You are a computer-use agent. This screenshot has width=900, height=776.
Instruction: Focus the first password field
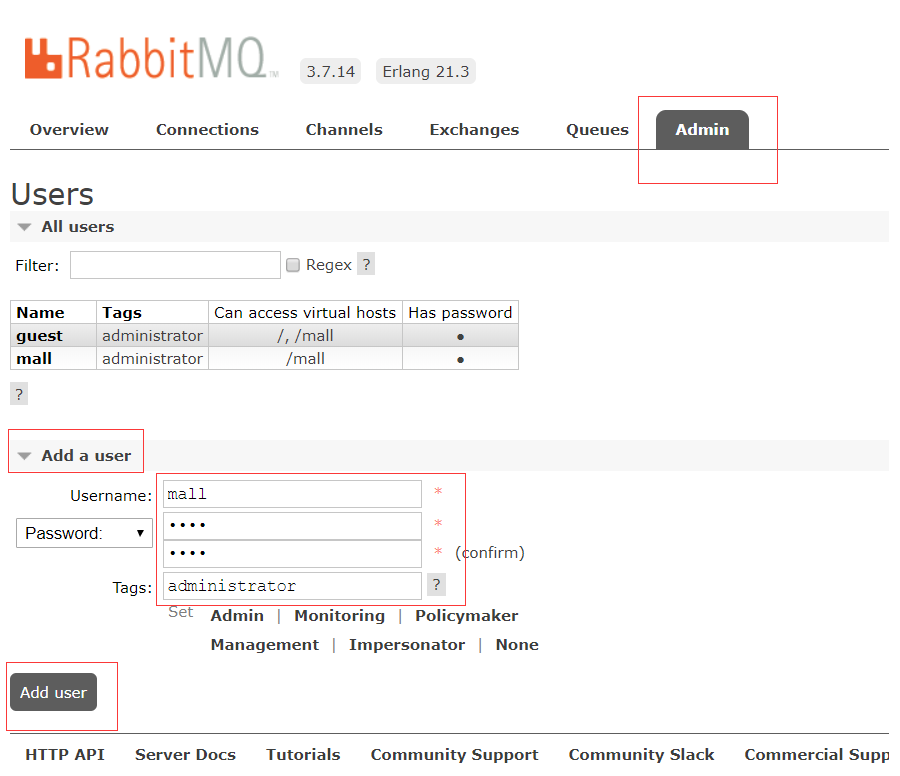(x=292, y=525)
